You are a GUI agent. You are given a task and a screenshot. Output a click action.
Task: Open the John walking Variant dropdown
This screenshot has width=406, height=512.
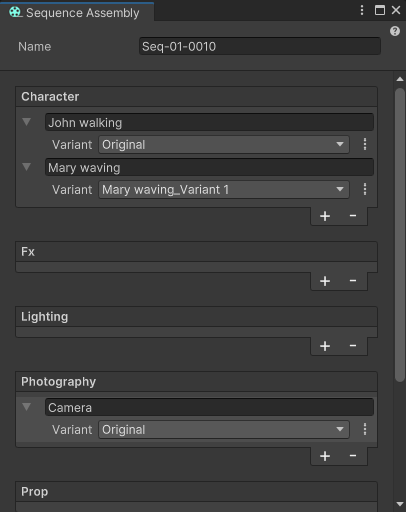pos(224,144)
